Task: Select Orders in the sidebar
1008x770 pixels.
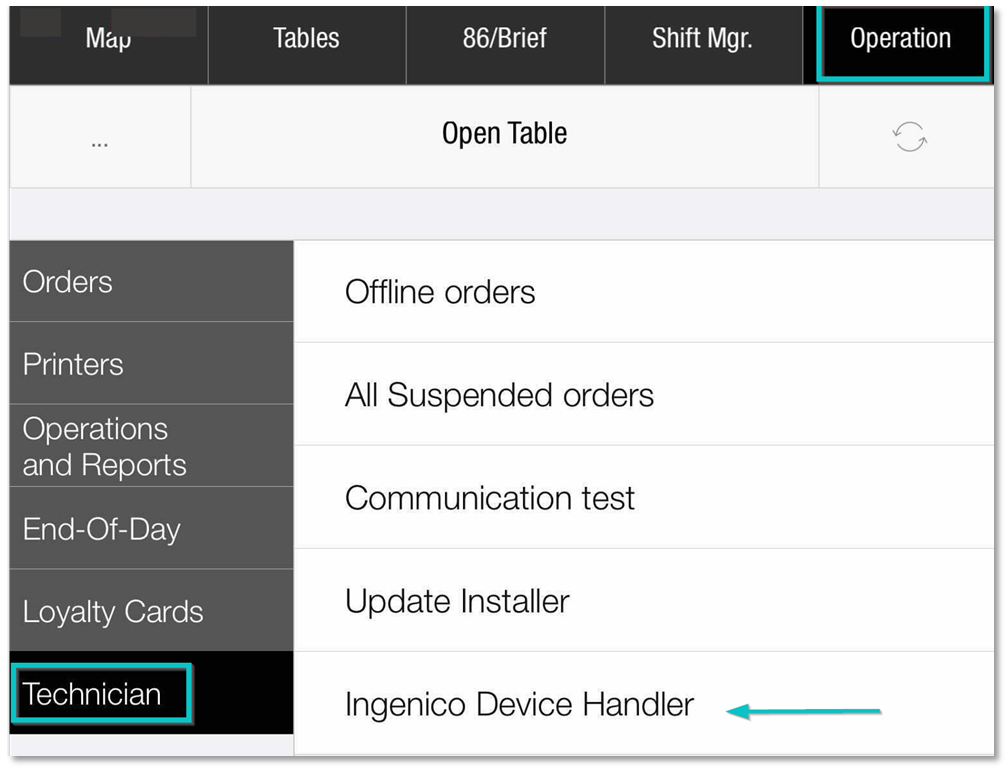Action: click(150, 281)
